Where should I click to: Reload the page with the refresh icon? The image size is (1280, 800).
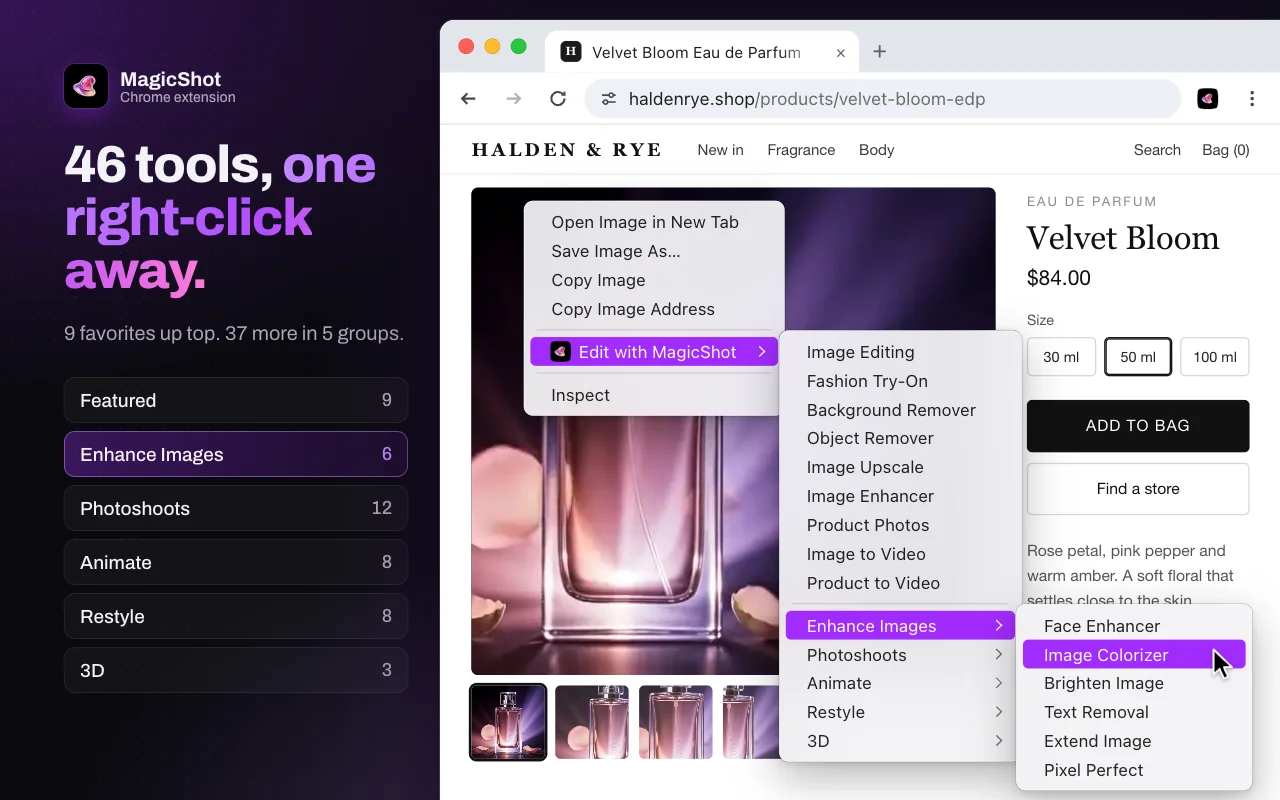559,99
